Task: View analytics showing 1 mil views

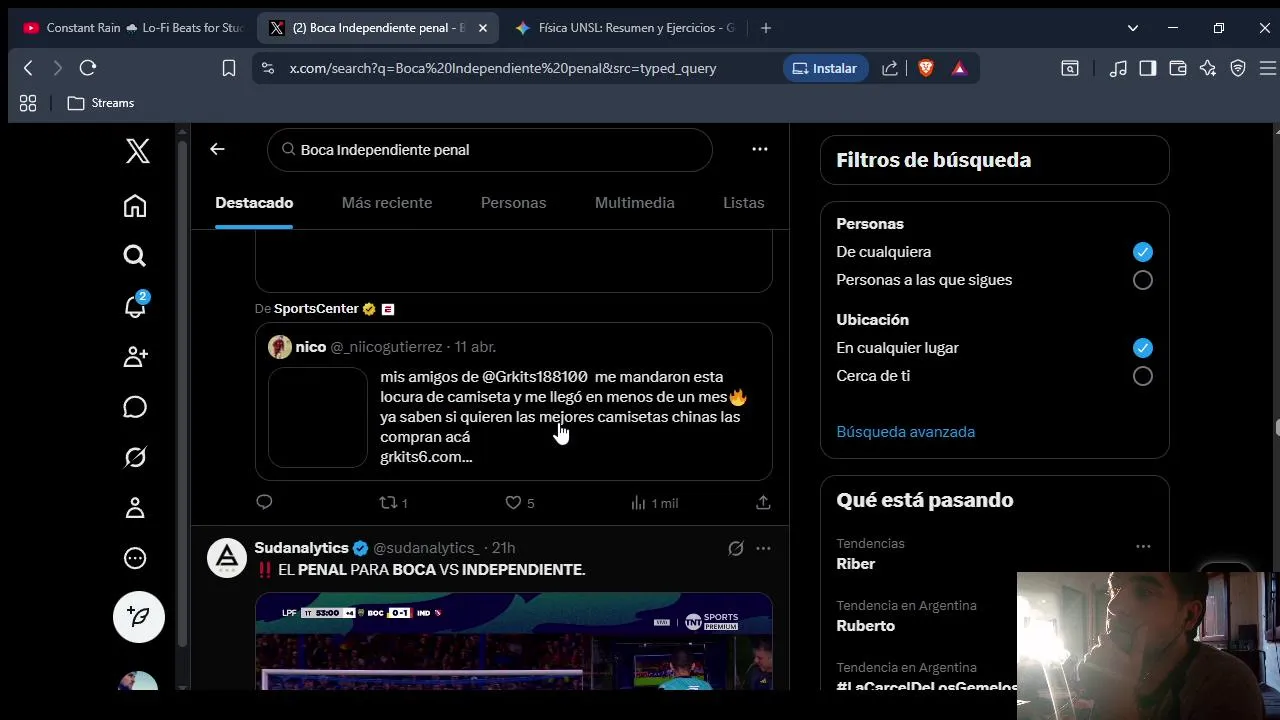Action: click(x=654, y=502)
